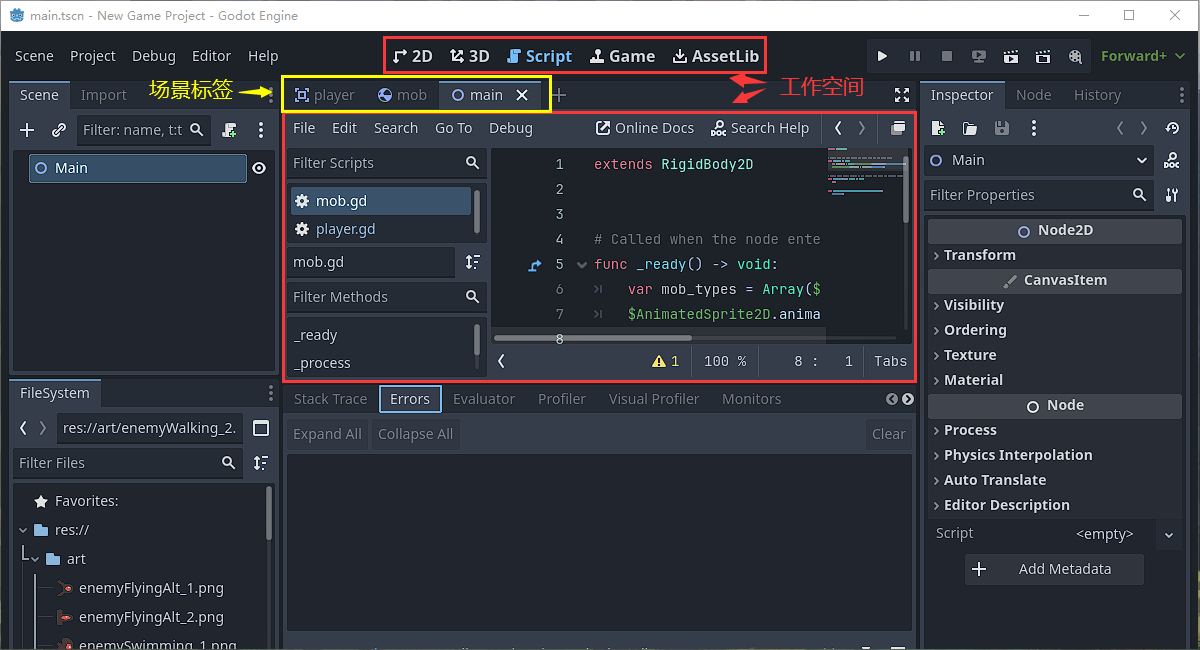1200x650 pixels.
Task: Open documentation for the Main object
Action: [x=1171, y=160]
